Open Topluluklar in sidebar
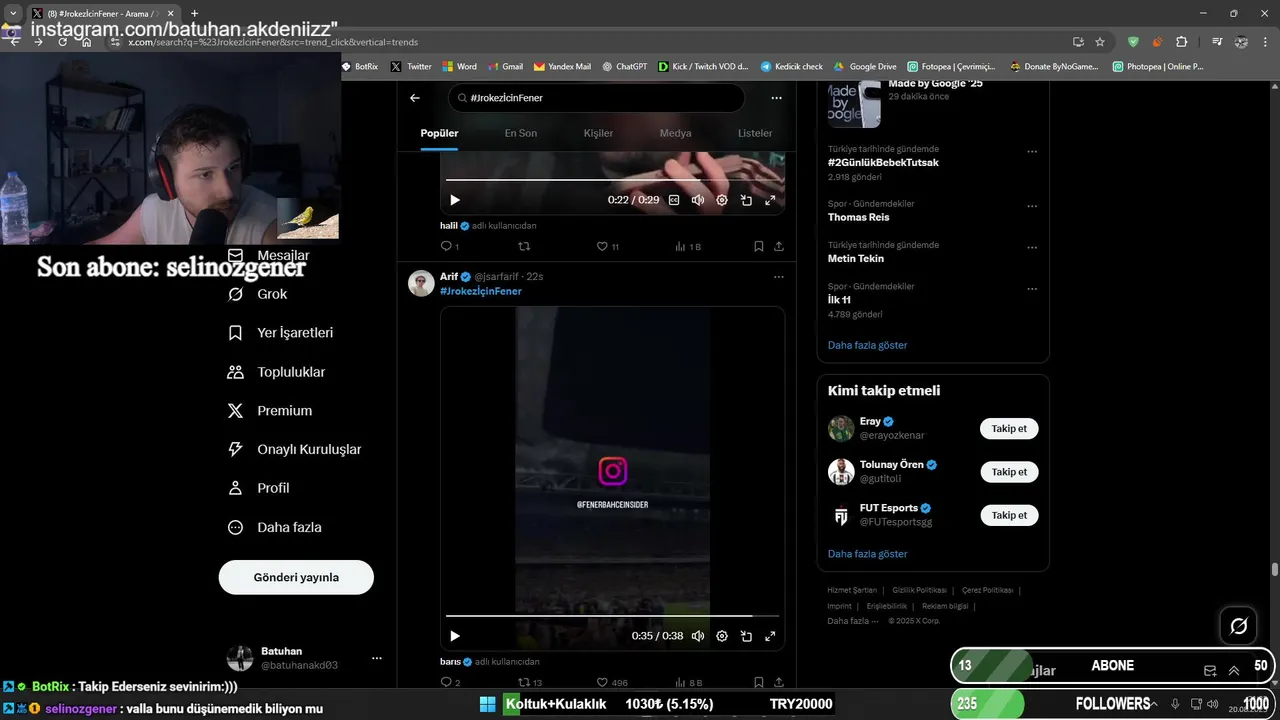The height and width of the screenshot is (720, 1280). 277,372
